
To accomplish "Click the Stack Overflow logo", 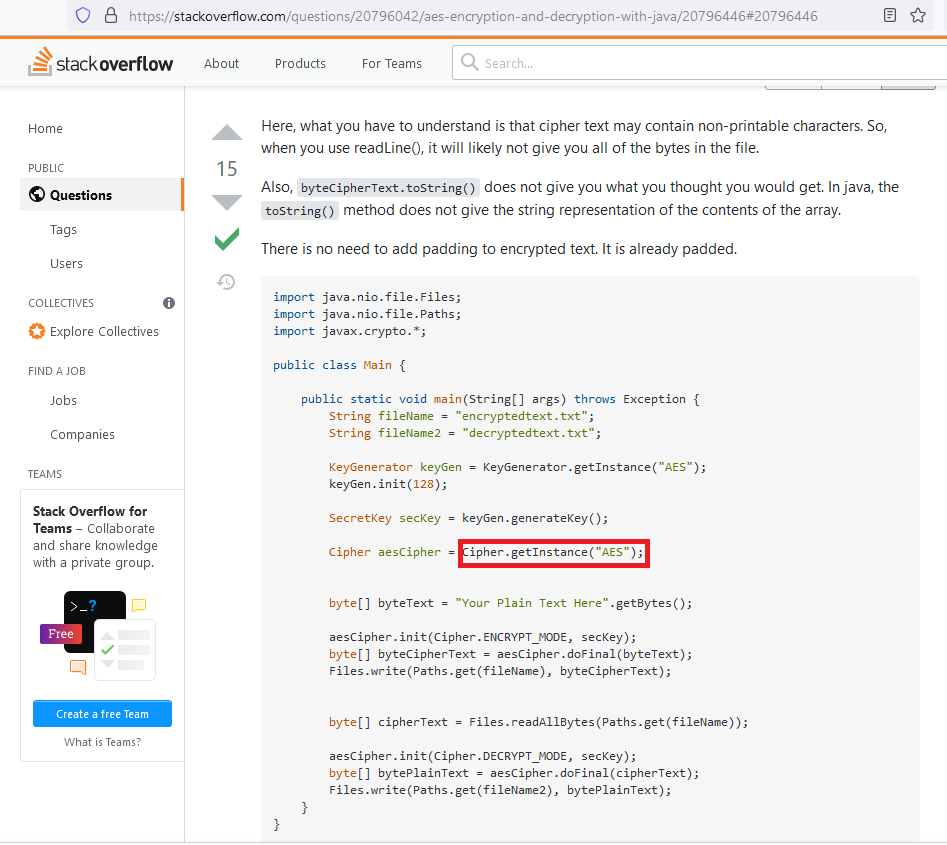I will (100, 62).
